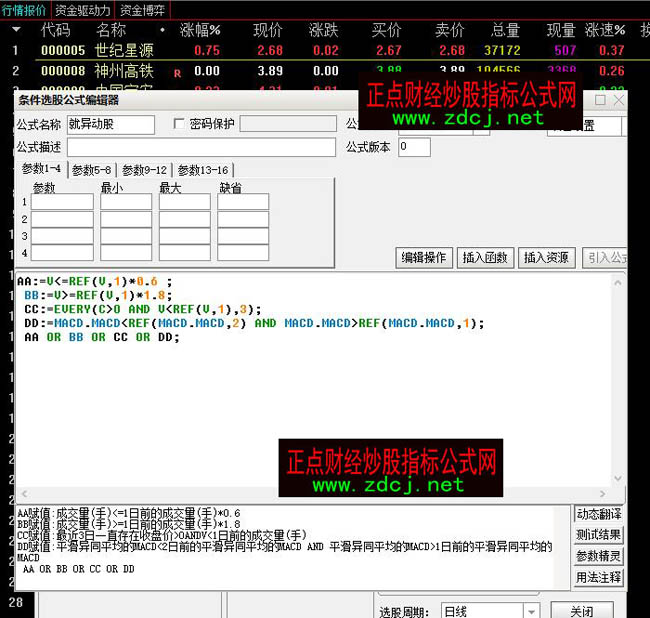Image resolution: width=650 pixels, height=618 pixels.
Task: Click the 动态翻译 button
Action: coord(599,514)
